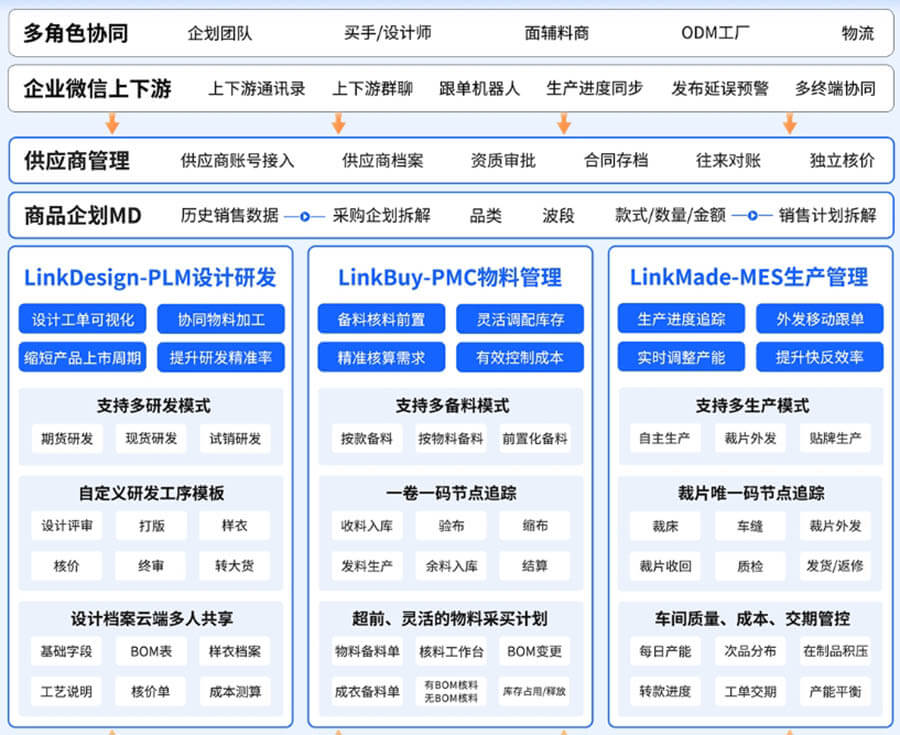
Task: Open LinkMade-MES生产管理 heading
Action: (x=749, y=277)
